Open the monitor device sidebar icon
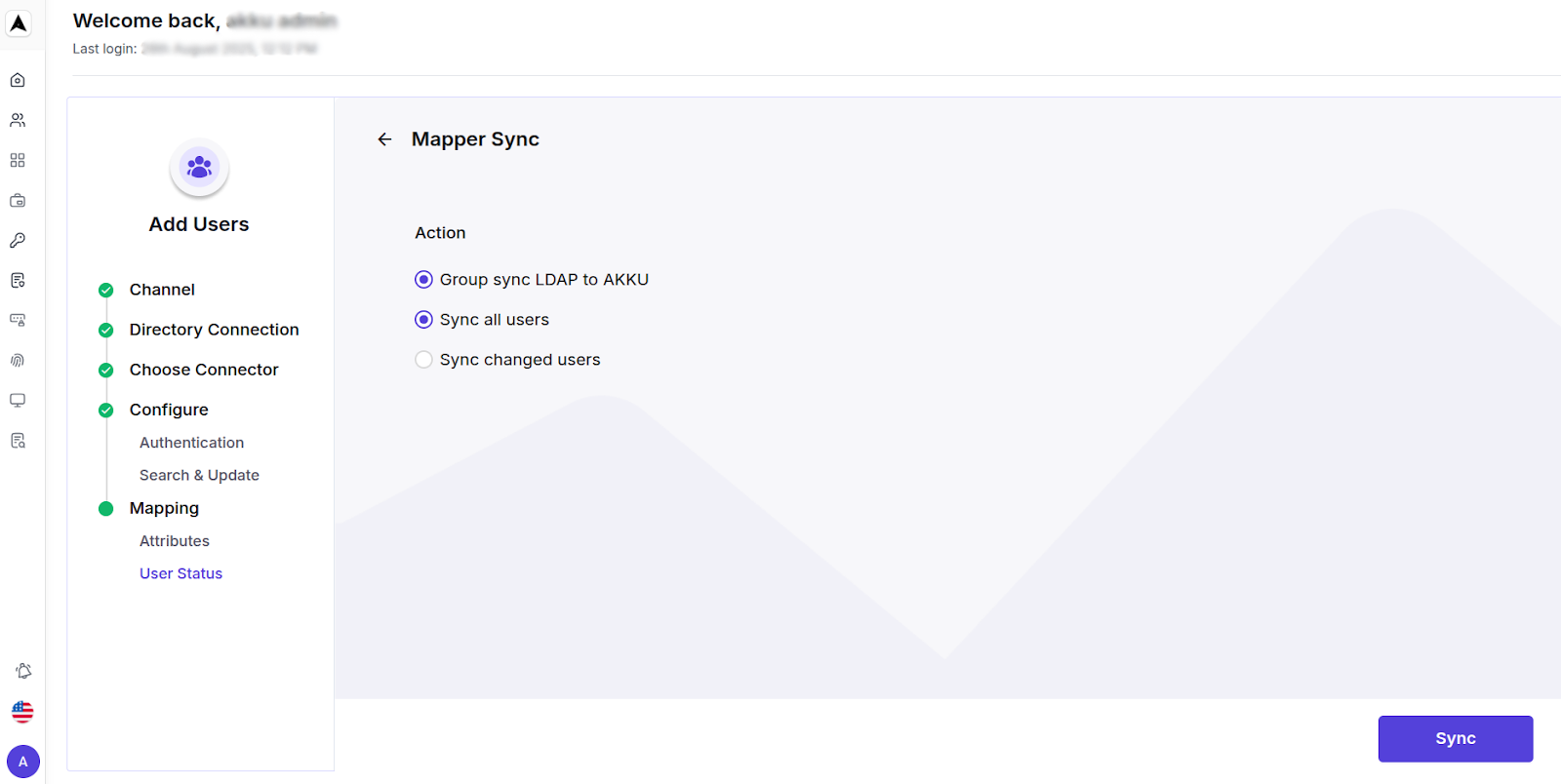Viewport: 1561px width, 784px height. [x=18, y=400]
